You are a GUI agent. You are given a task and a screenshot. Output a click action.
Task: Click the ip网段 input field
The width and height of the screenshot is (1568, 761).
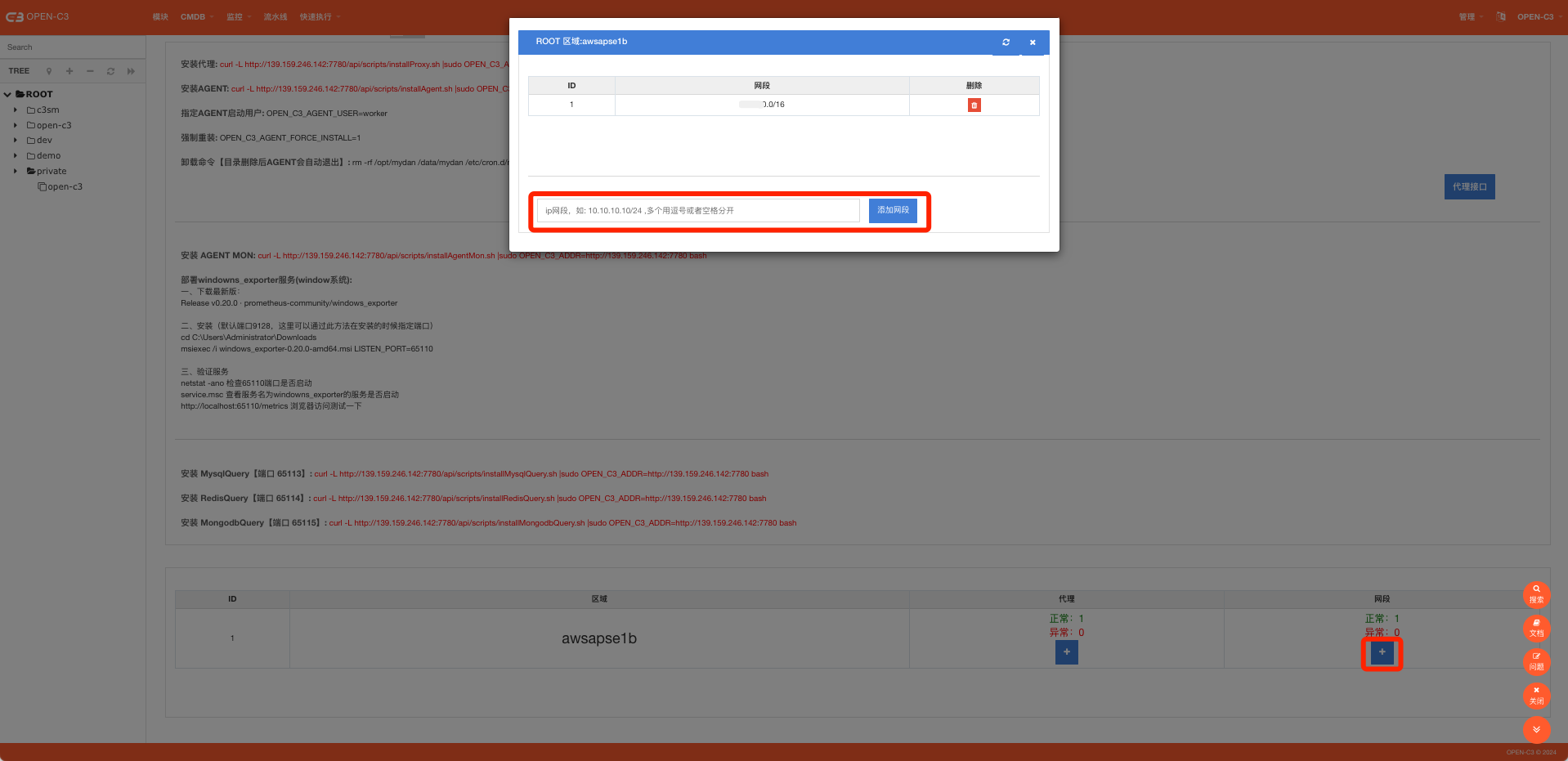(x=698, y=210)
